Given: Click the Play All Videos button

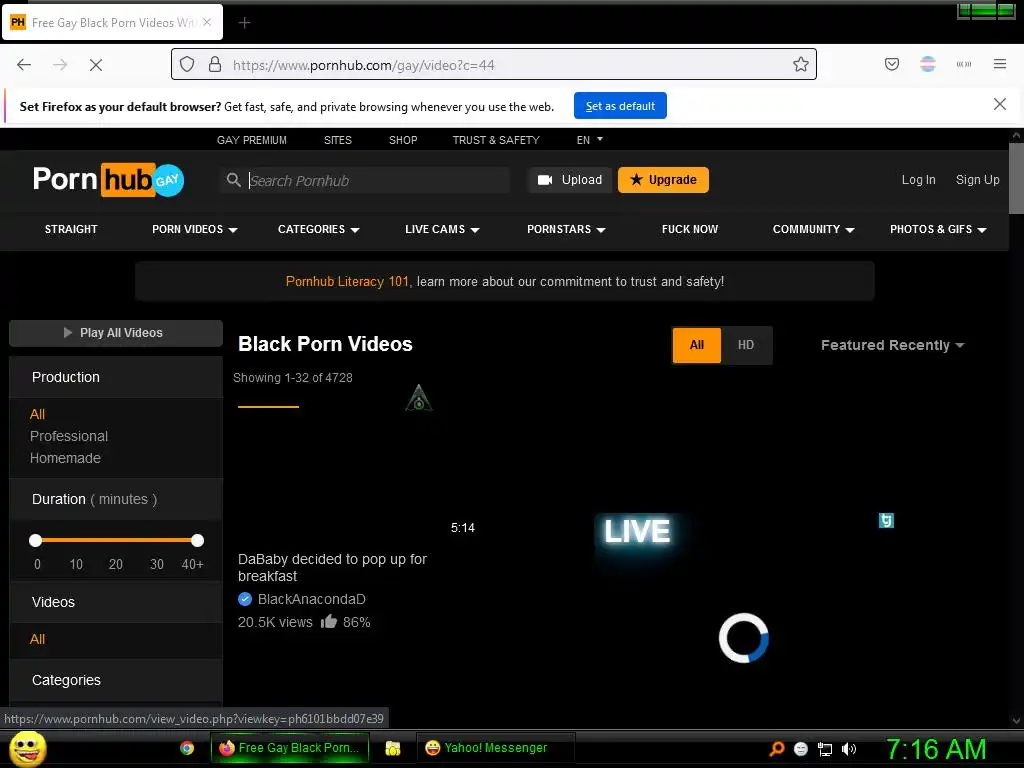Looking at the screenshot, I should (x=116, y=332).
